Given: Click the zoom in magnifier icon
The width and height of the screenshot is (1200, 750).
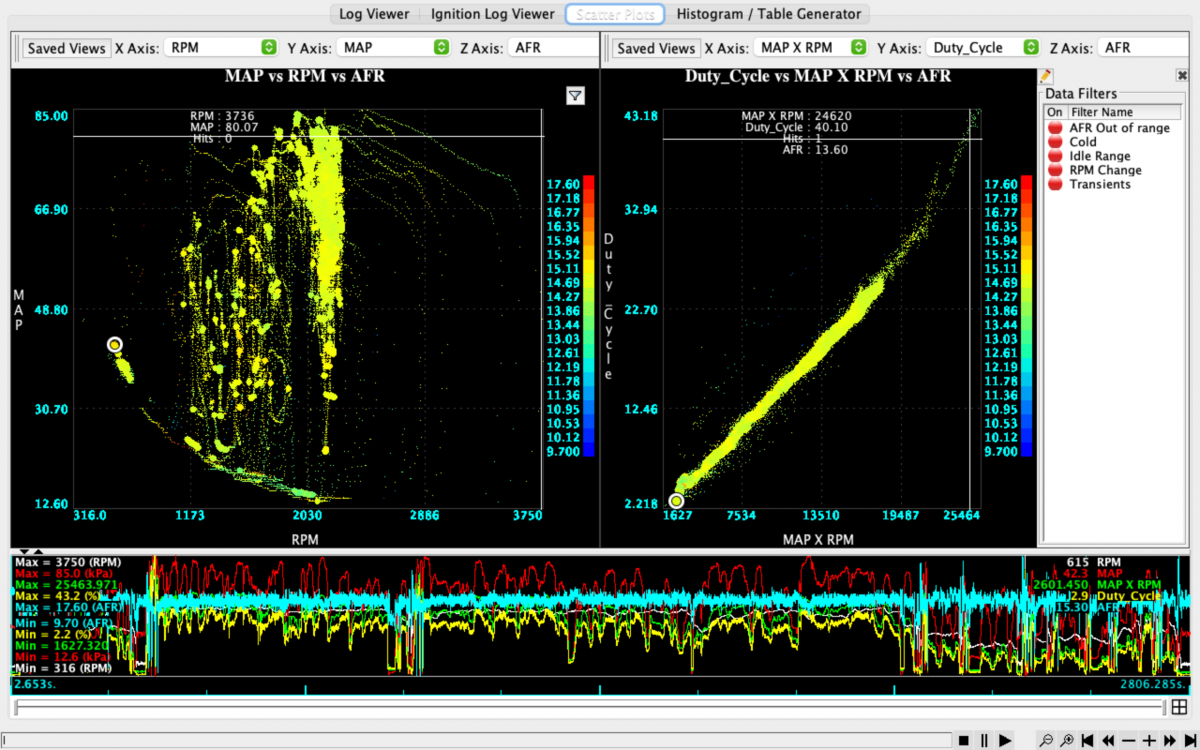Looking at the screenshot, I should (1067, 741).
